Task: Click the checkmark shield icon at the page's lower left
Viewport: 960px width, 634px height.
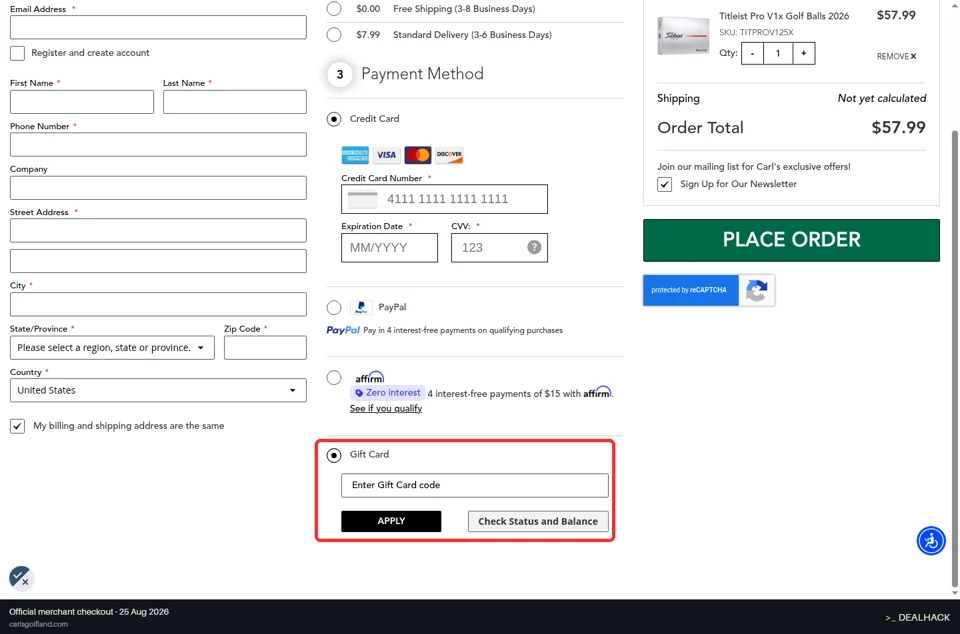Action: coord(21,577)
